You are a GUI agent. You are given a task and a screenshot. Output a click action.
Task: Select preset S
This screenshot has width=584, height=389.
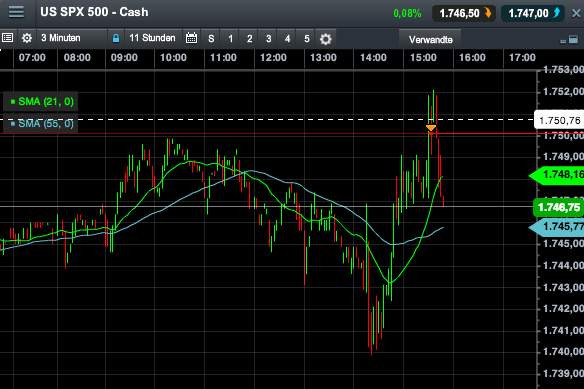(x=211, y=39)
